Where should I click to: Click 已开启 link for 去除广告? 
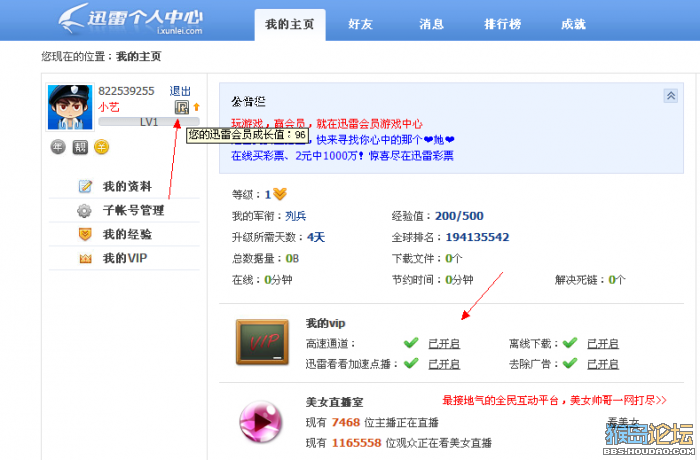[603, 364]
